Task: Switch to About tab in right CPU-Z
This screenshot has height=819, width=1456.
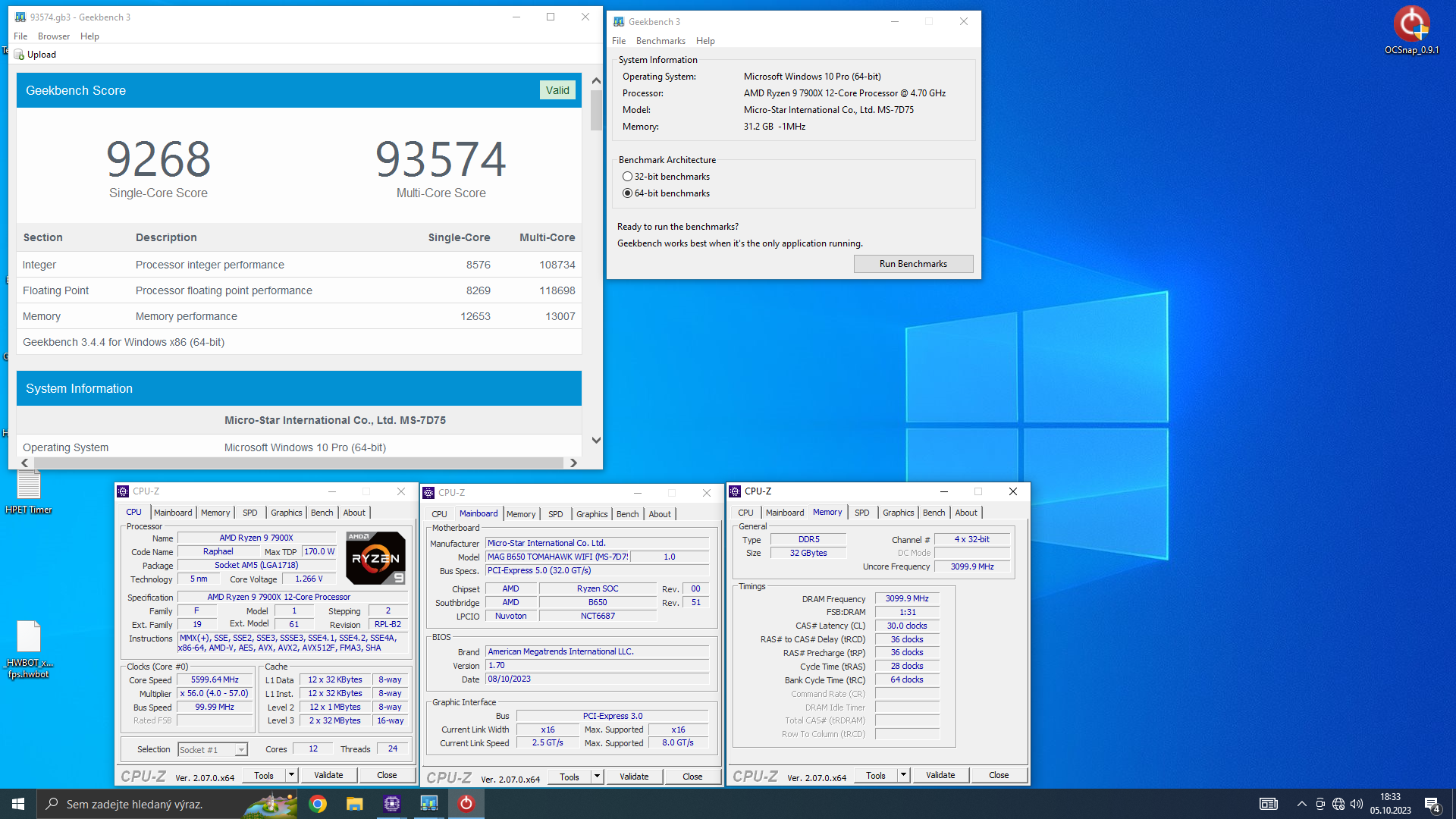Action: click(966, 513)
